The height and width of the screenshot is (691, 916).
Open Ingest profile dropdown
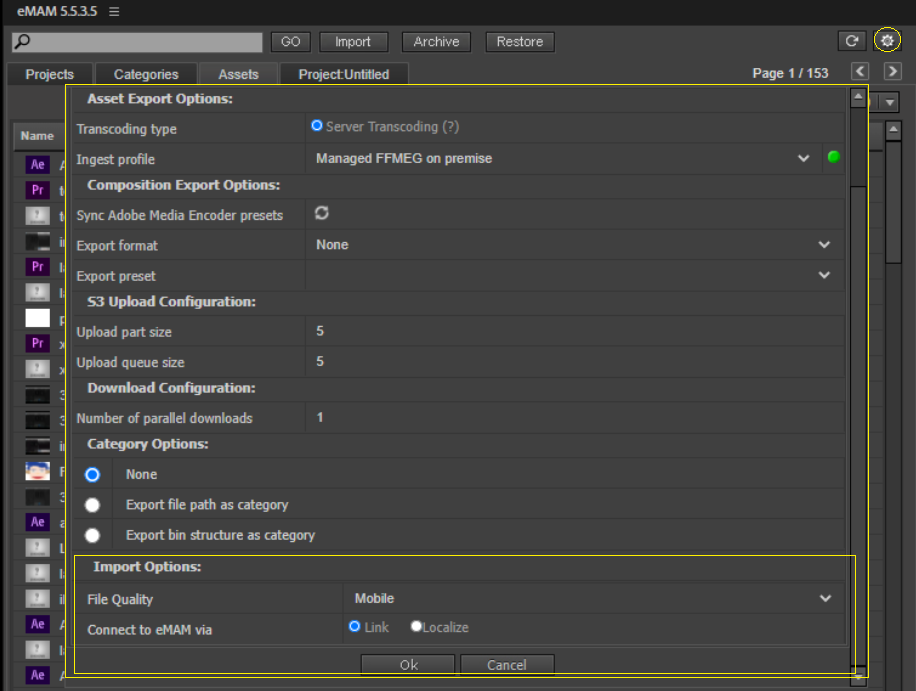click(x=563, y=158)
